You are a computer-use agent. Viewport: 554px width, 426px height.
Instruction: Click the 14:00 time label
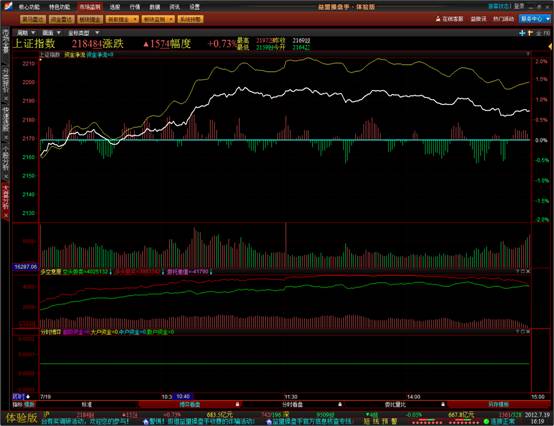[413, 397]
